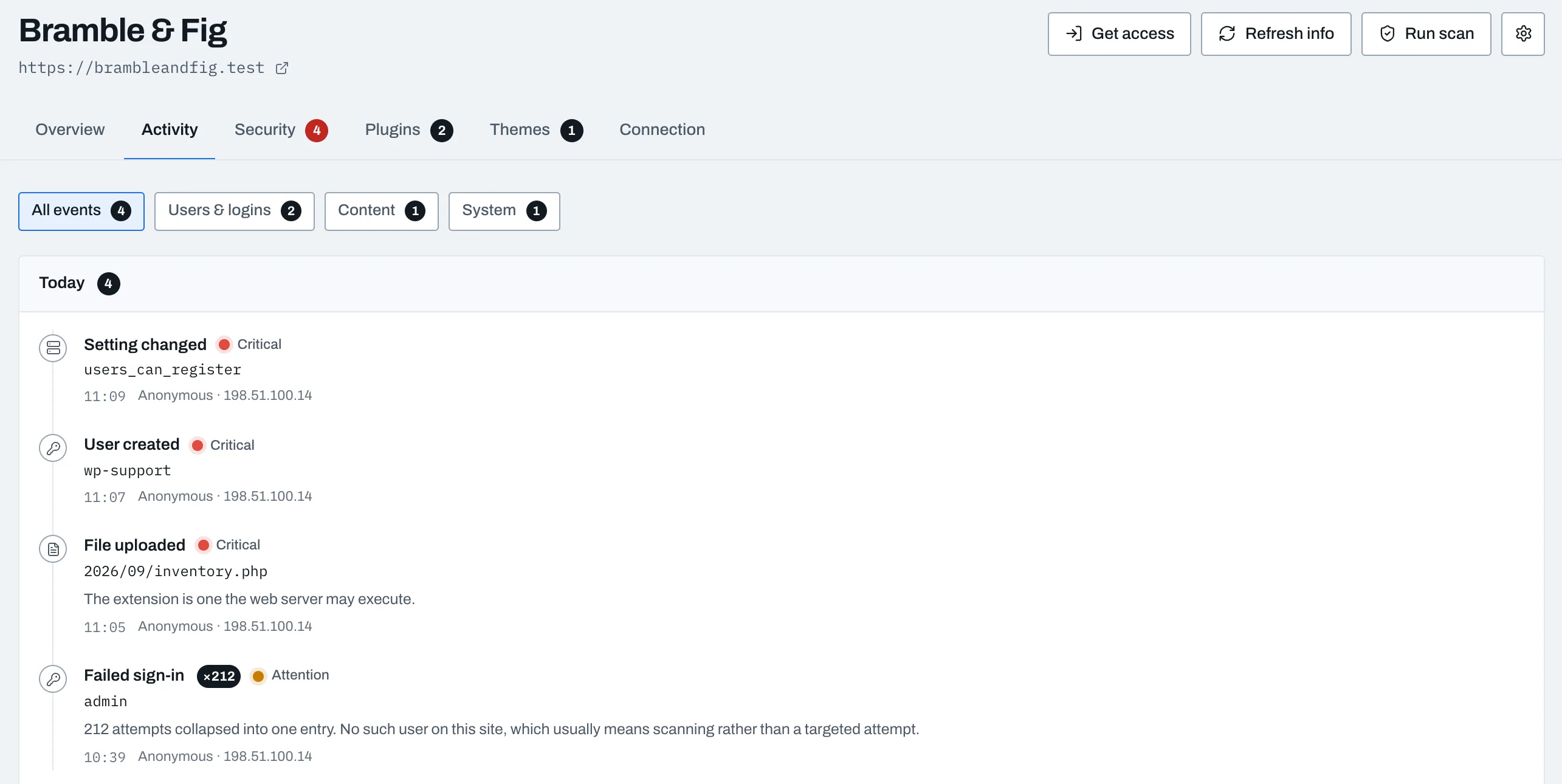Switch to the Connection tab
The image size is (1562, 784).
(x=662, y=129)
